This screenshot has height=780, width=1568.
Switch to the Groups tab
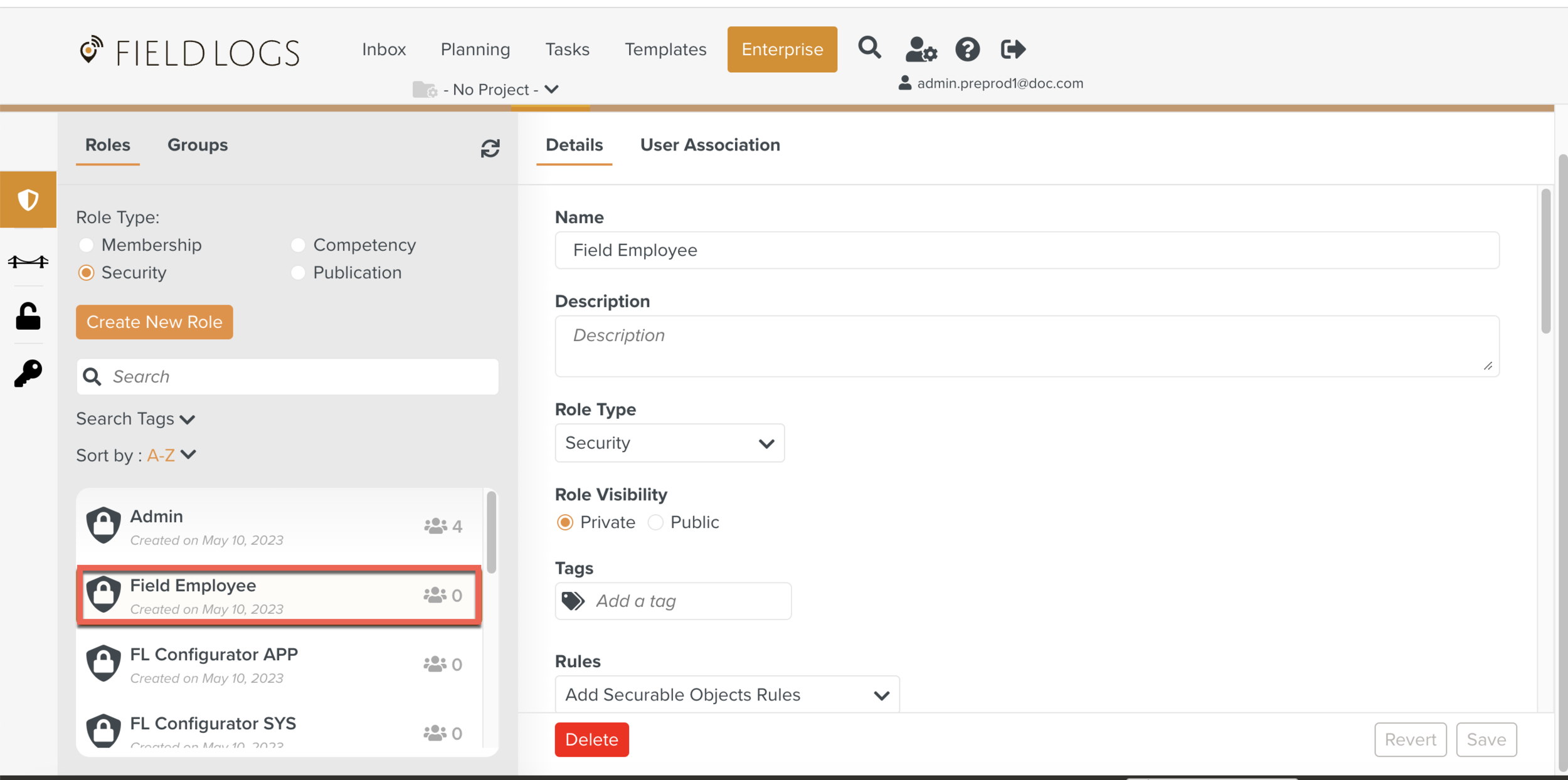(197, 145)
